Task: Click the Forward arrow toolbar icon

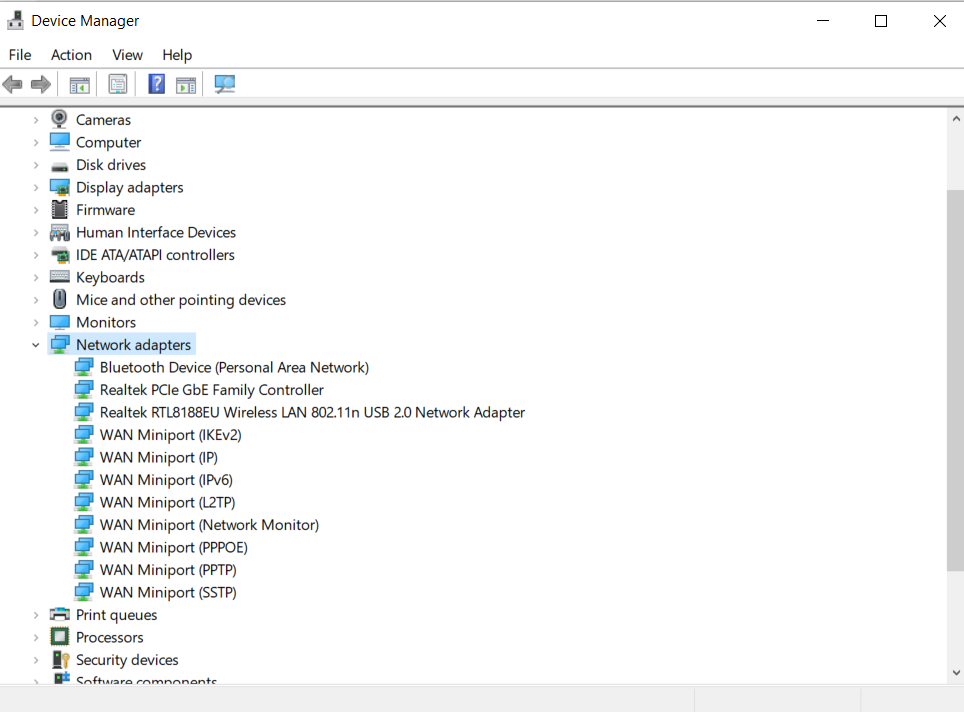Action: (41, 84)
